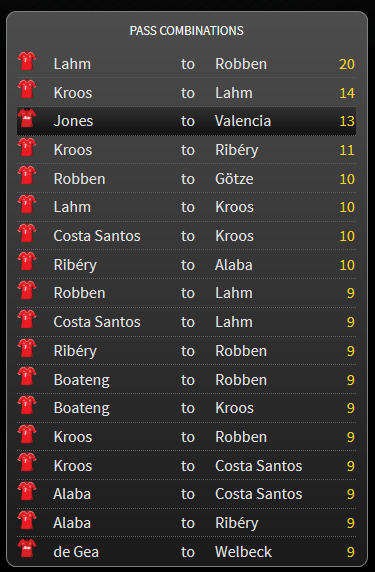Click the count 14 for Kroos to Lahm
This screenshot has width=375, height=572.
[347, 93]
